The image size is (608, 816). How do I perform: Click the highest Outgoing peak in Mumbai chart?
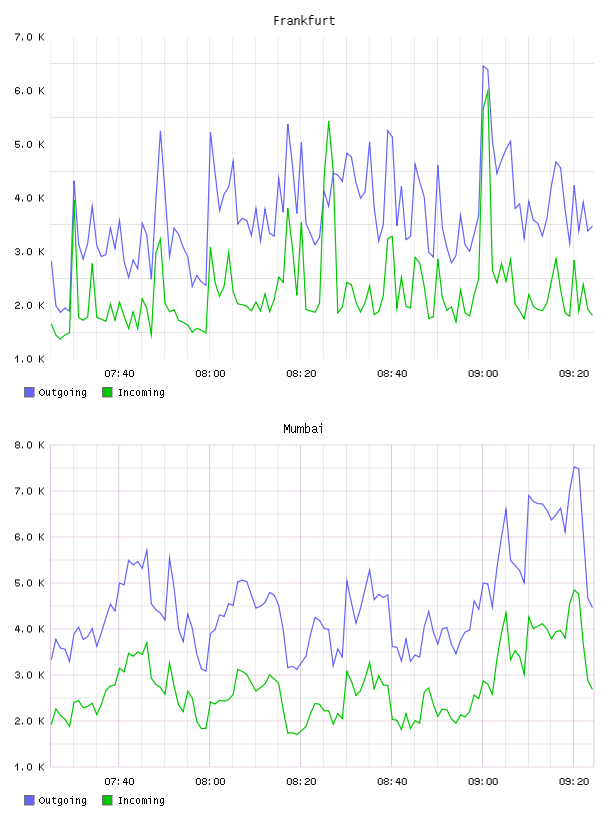574,467
